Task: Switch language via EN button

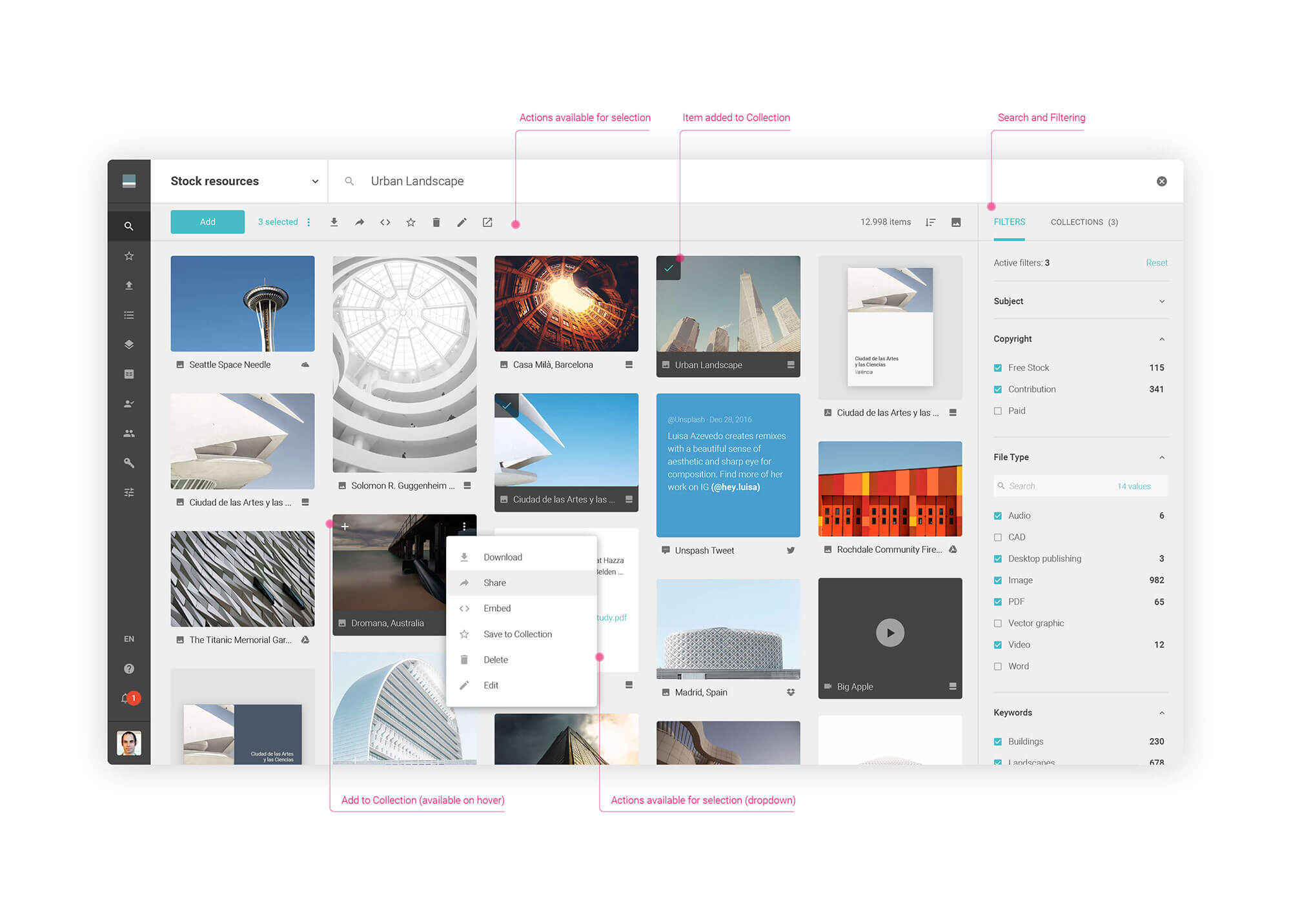Action: (129, 639)
